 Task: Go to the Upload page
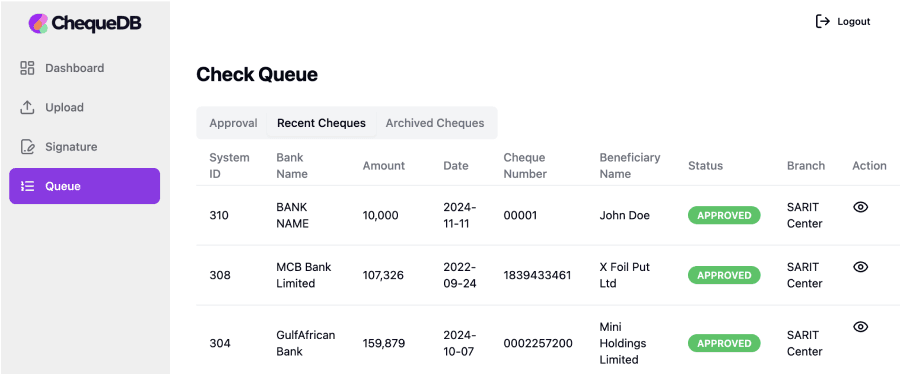[84, 107]
